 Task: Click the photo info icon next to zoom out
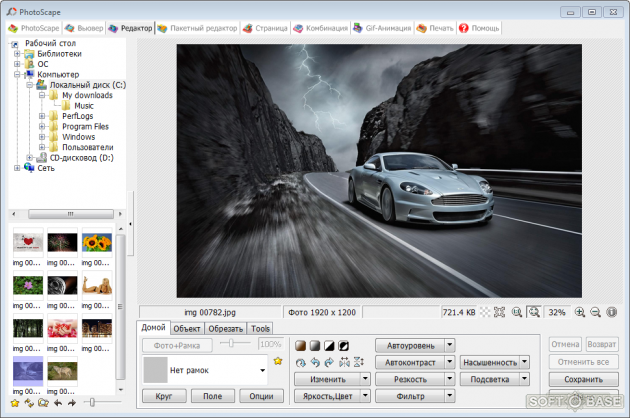click(x=611, y=312)
